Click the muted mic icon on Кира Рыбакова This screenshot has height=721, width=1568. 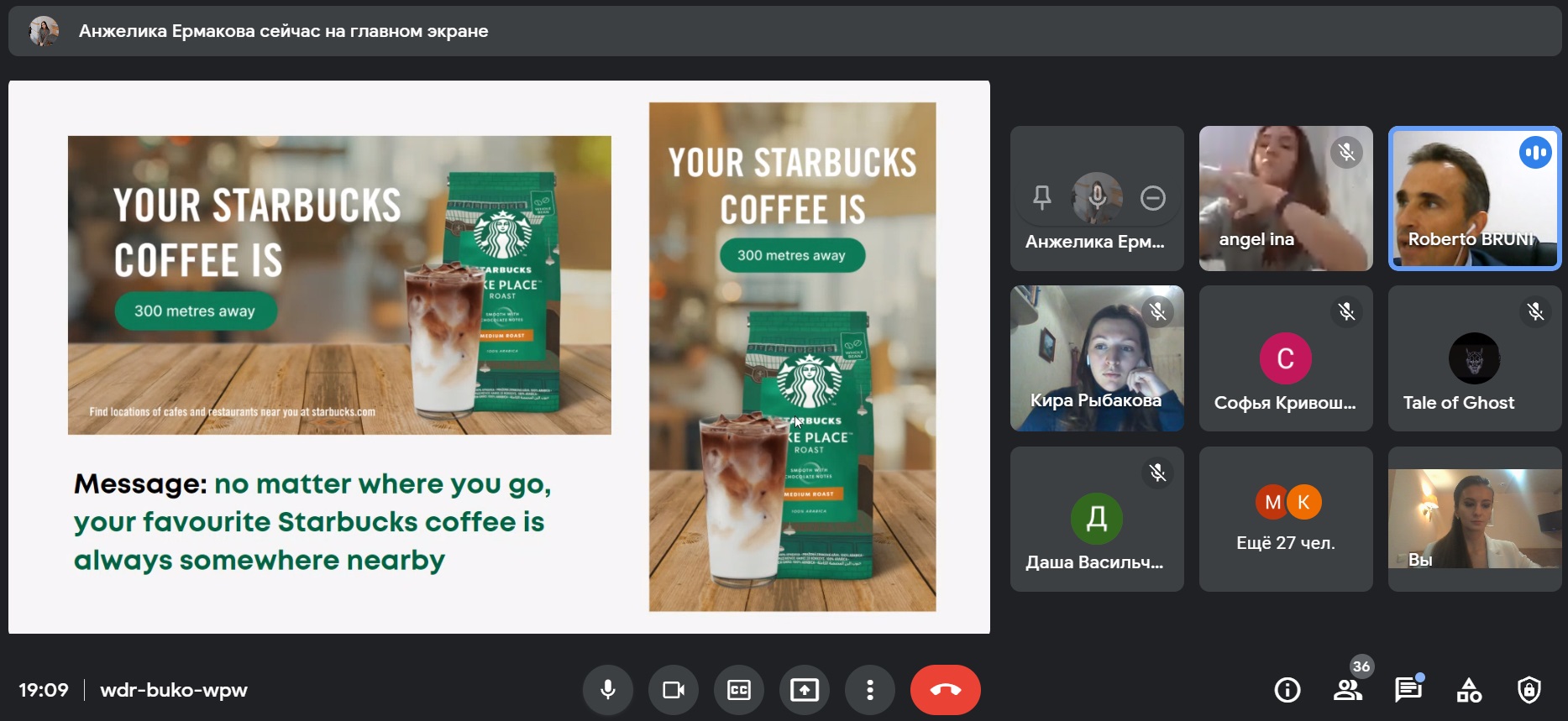tap(1157, 312)
